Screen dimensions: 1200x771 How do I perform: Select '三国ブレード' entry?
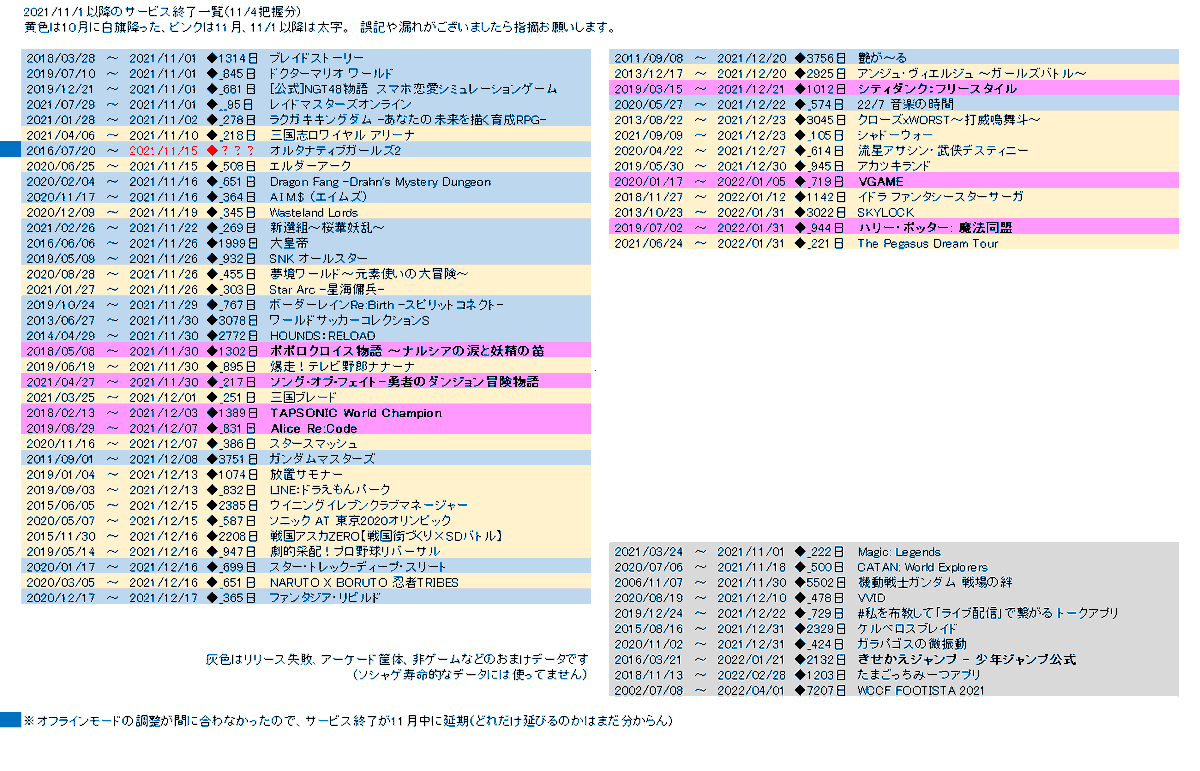click(303, 397)
